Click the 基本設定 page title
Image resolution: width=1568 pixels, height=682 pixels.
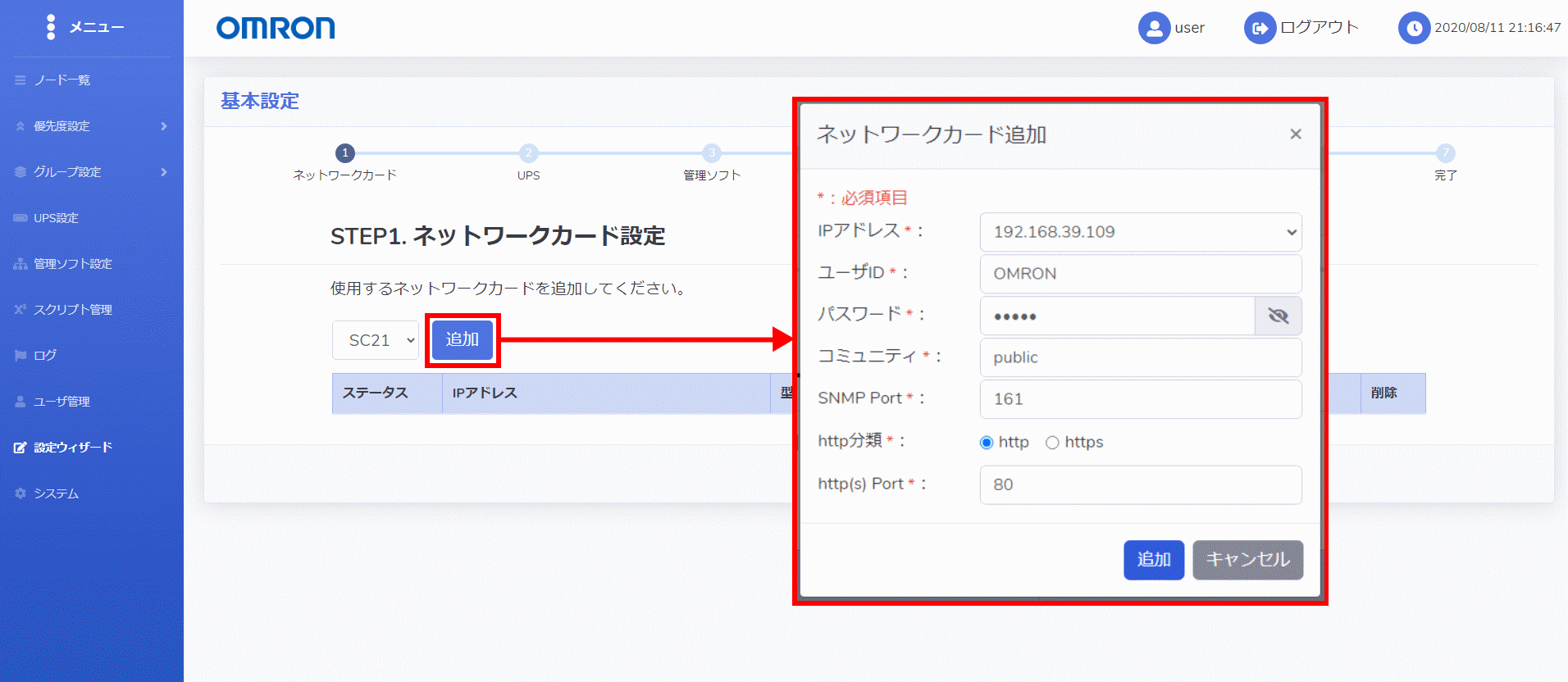pyautogui.click(x=260, y=101)
